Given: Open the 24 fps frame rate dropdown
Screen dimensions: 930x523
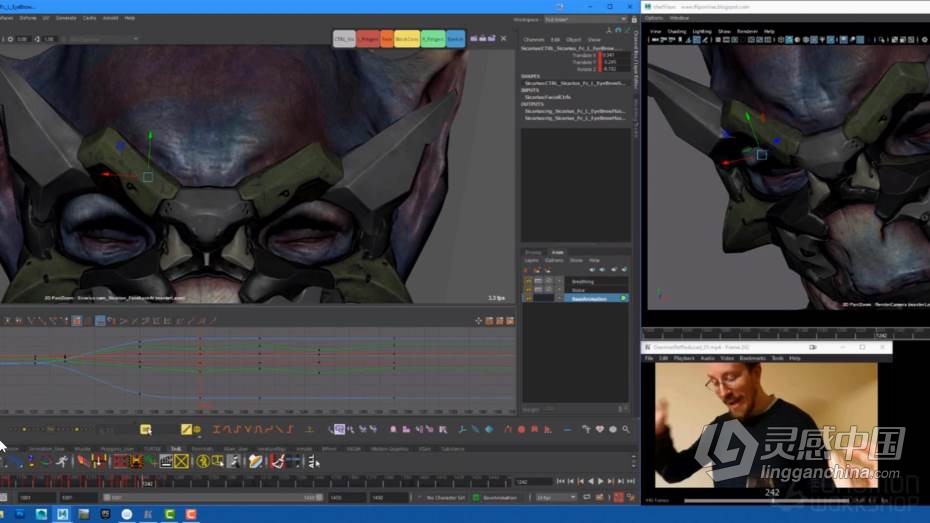Looking at the screenshot, I should tap(556, 498).
